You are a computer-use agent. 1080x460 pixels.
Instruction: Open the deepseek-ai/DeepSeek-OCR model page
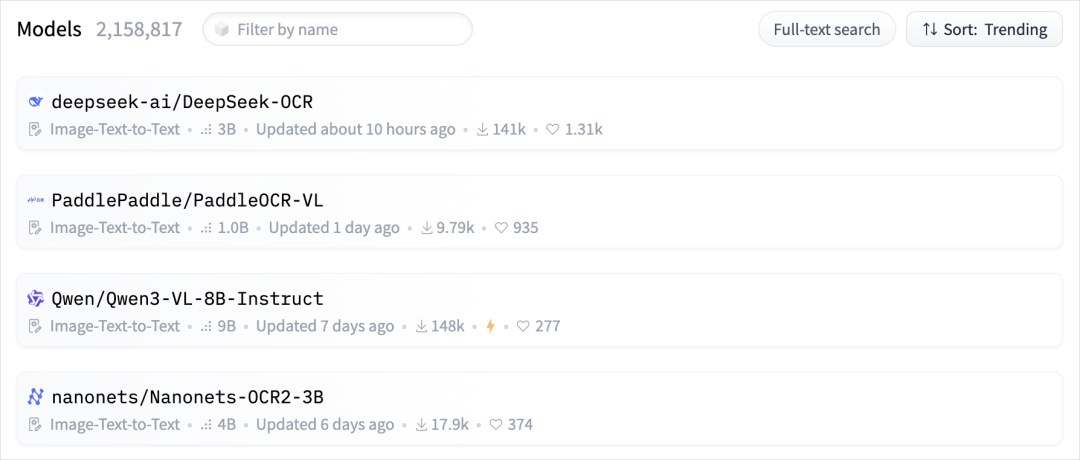(x=183, y=101)
